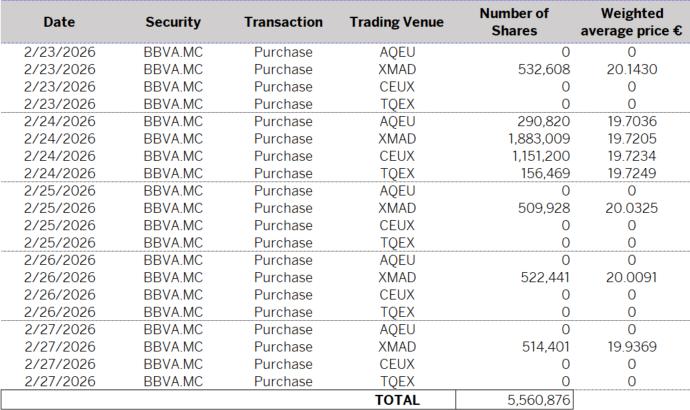Click the 1,151,200 shares cell
The image size is (690, 410).
(x=539, y=156)
